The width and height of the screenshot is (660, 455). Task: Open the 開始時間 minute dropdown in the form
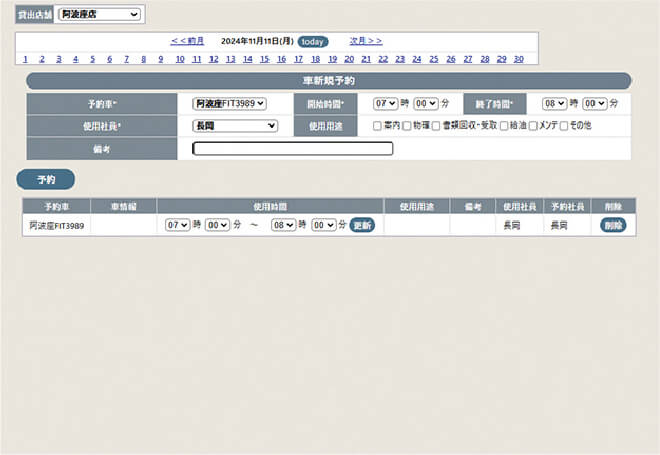pos(426,103)
